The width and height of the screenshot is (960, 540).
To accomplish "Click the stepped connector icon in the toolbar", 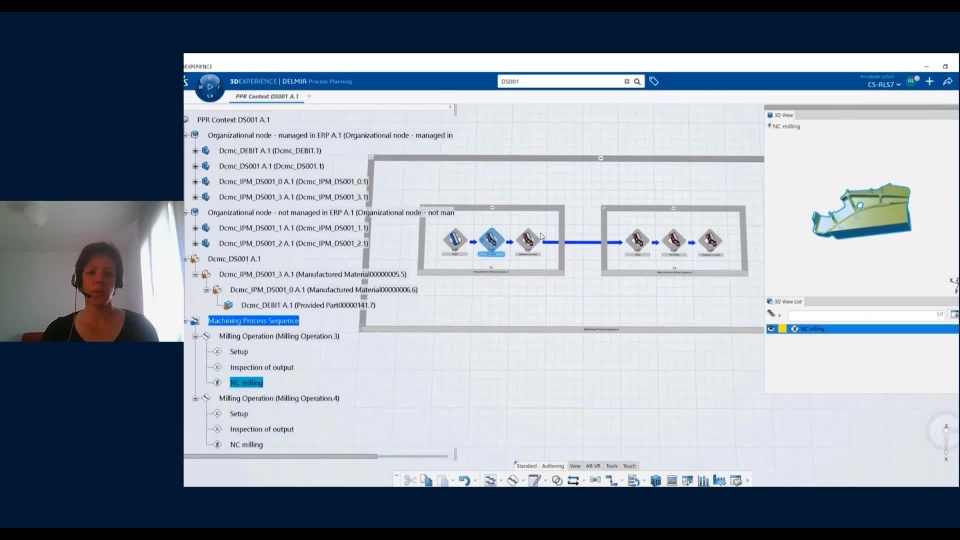I will click(612, 481).
